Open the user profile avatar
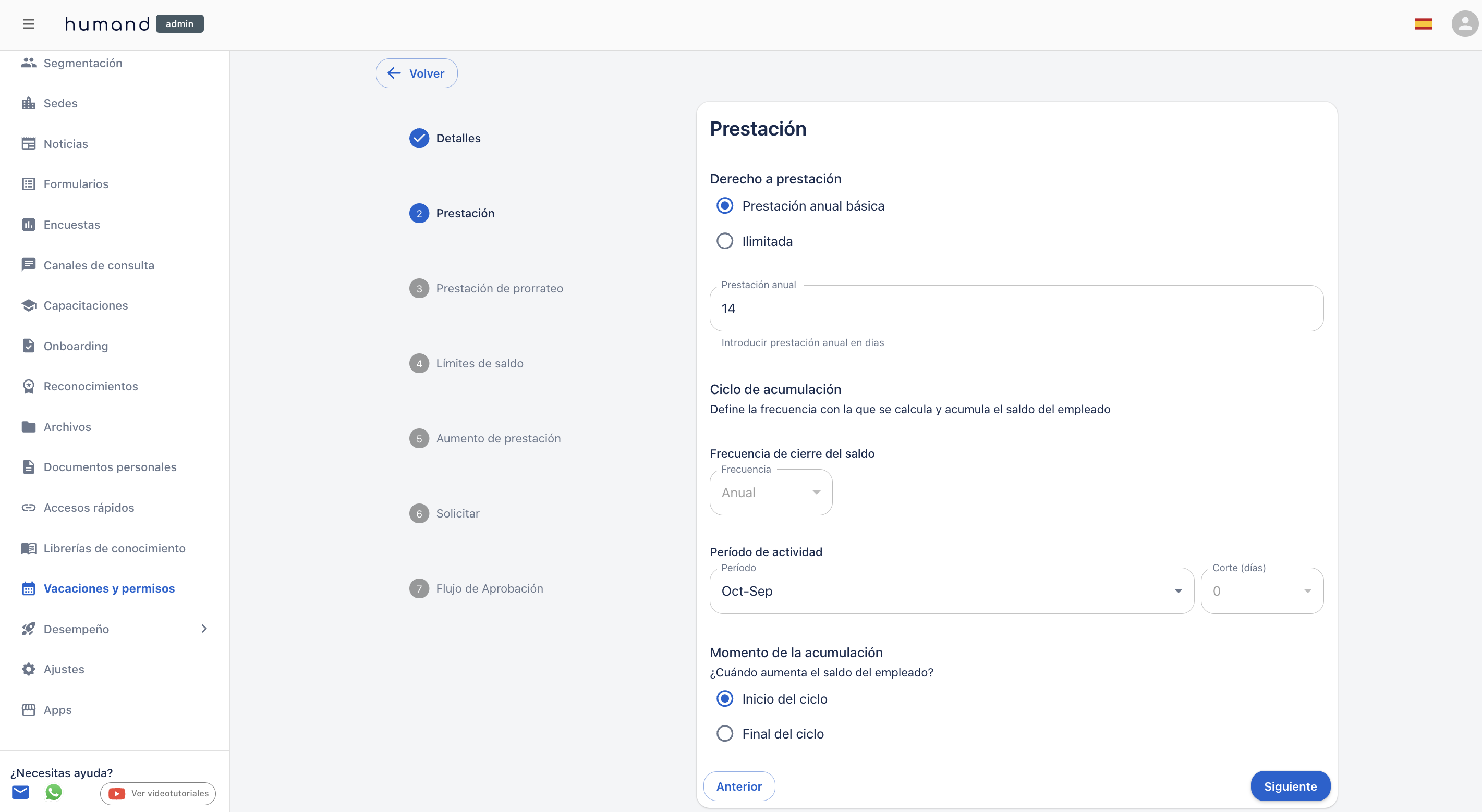The image size is (1482, 812). [x=1464, y=24]
